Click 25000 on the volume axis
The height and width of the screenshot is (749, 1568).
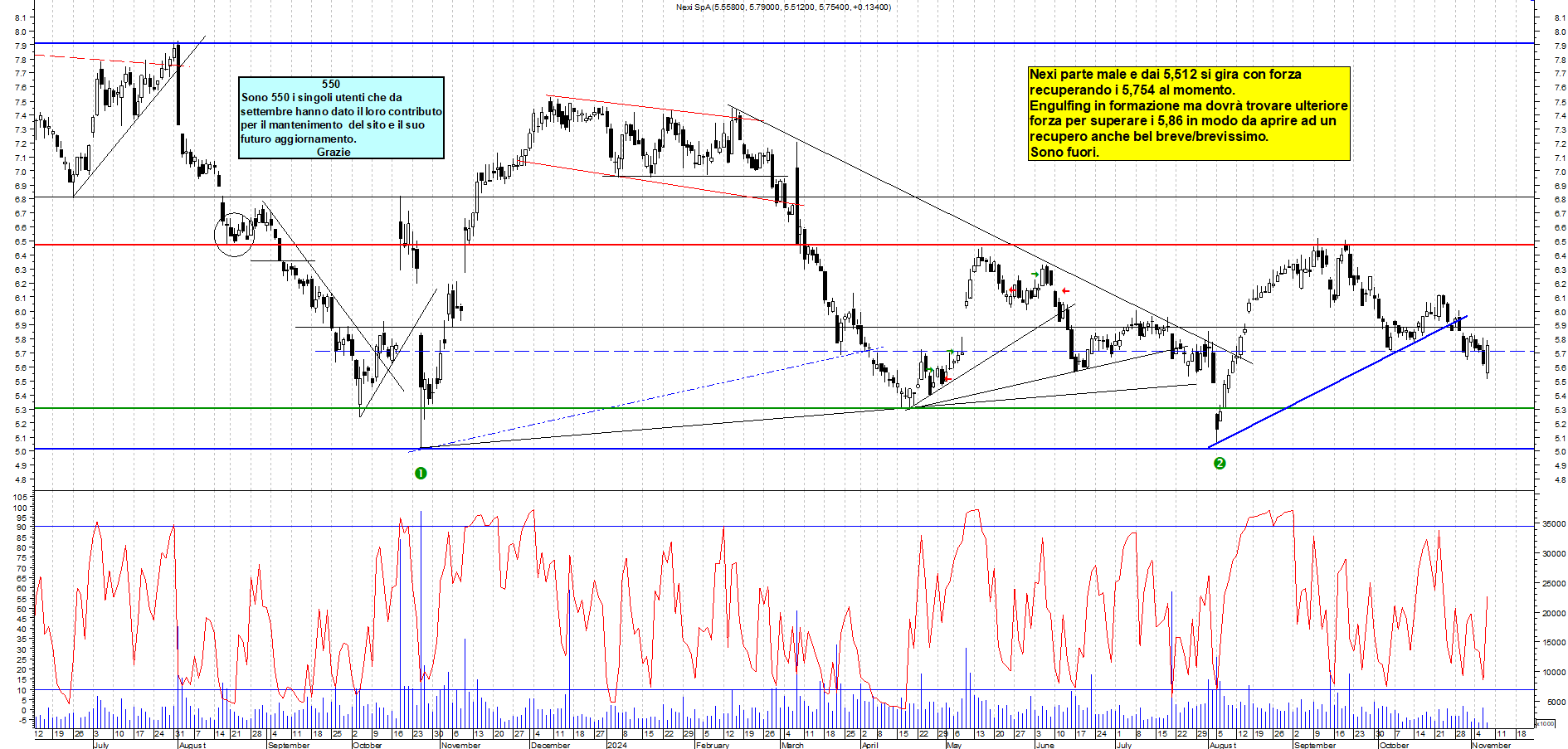click(1553, 583)
